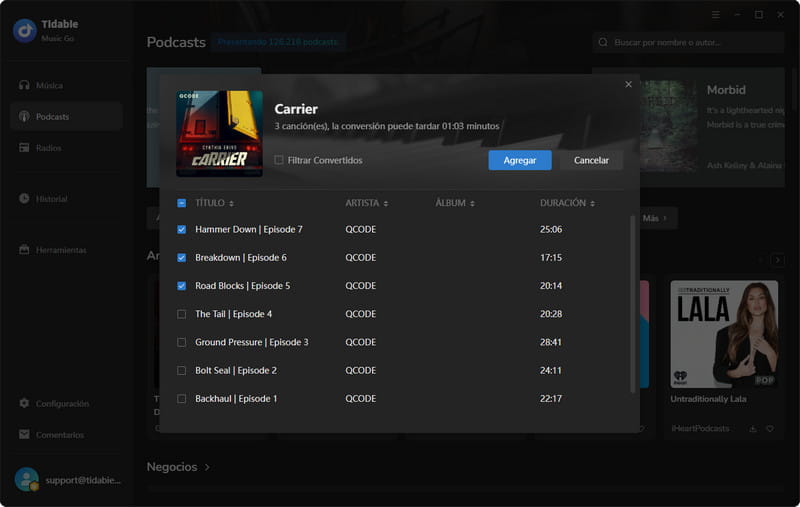Close the Carrier dialog with X

pos(629,84)
